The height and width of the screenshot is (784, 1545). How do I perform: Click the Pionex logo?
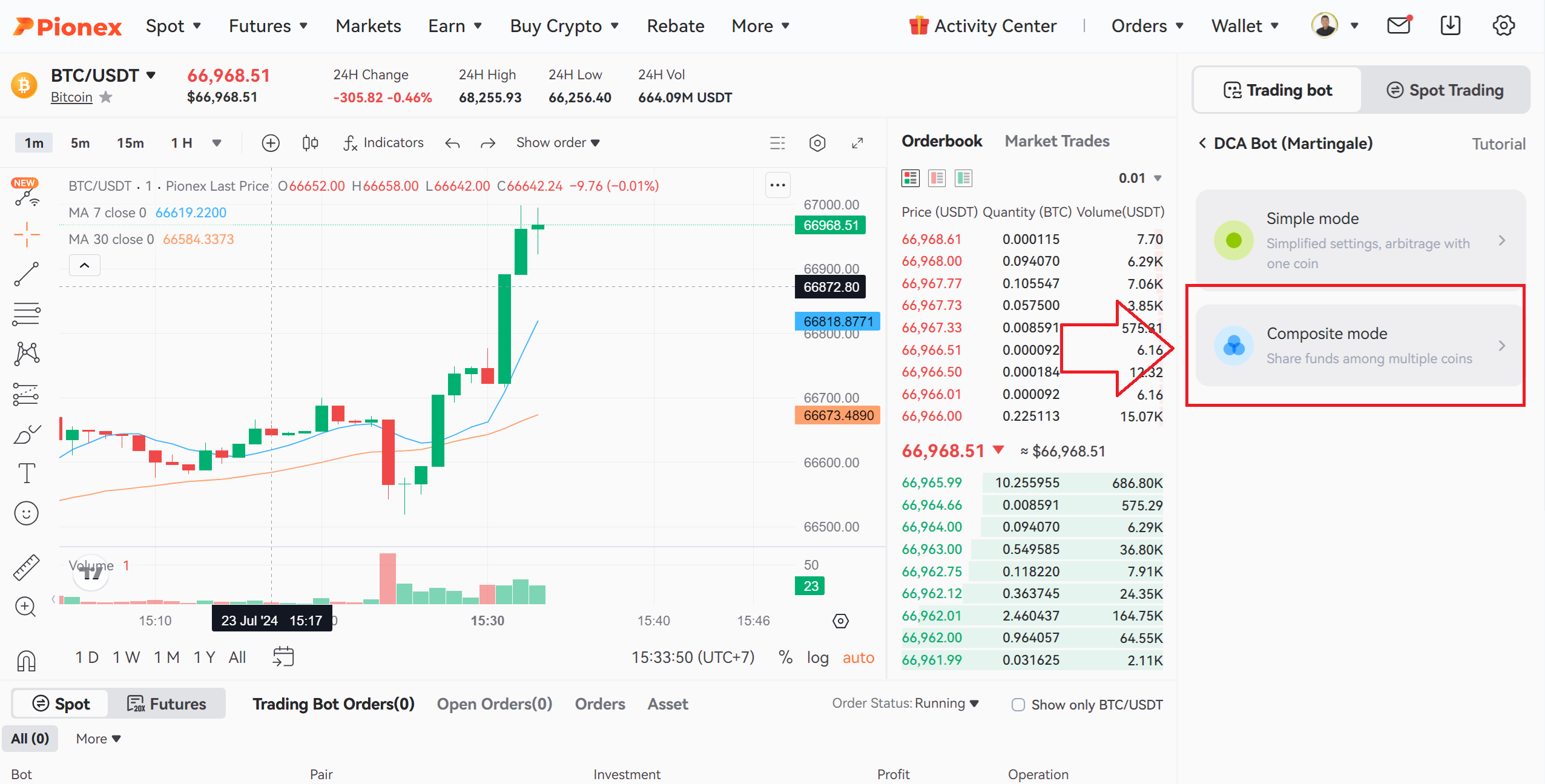tap(67, 26)
